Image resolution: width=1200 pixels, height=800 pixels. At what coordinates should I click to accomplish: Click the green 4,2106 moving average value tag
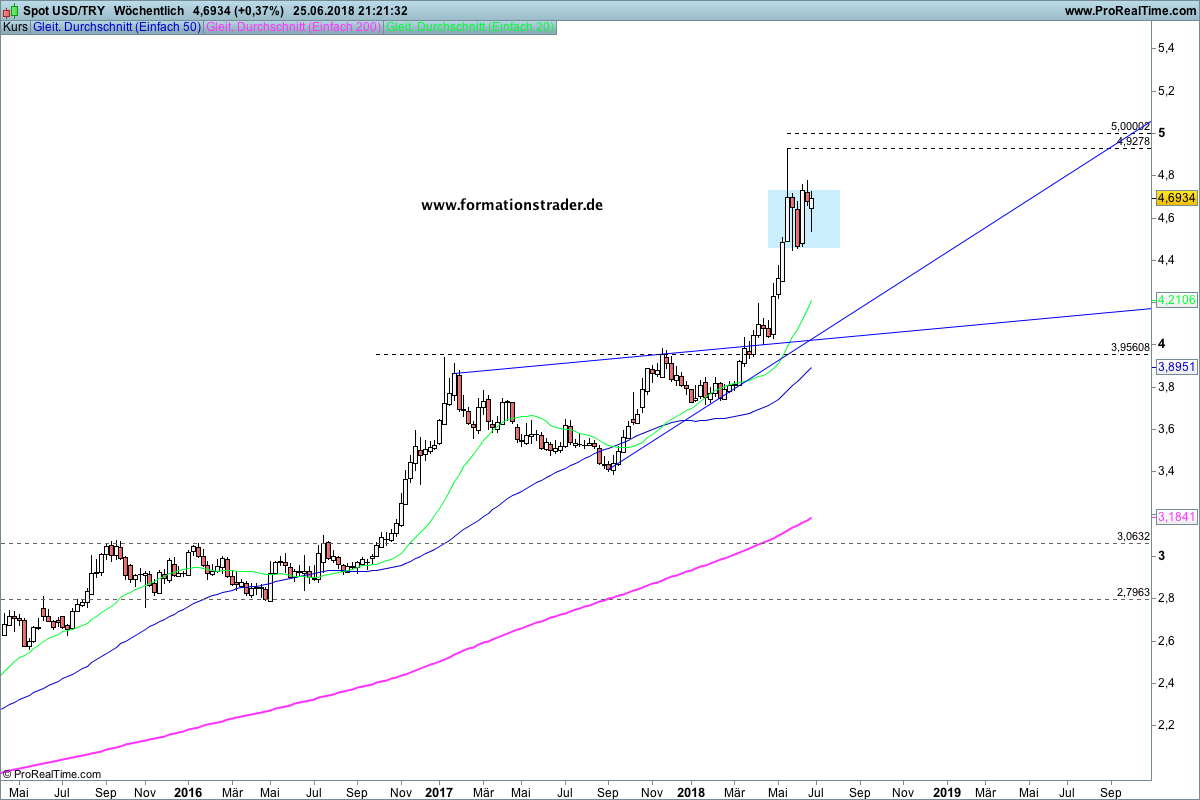click(x=1176, y=299)
